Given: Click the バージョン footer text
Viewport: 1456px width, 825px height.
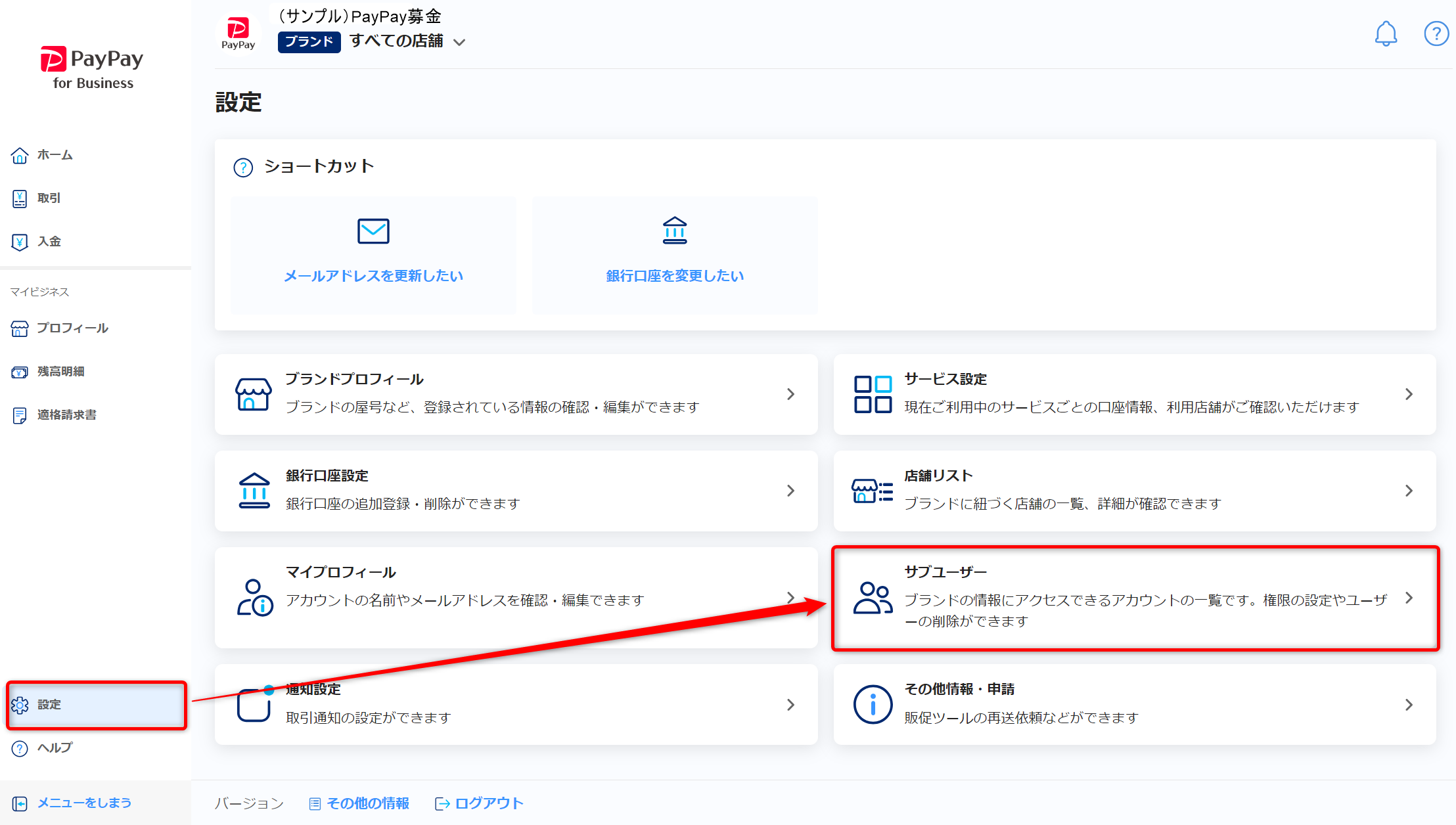Looking at the screenshot, I should point(249,803).
